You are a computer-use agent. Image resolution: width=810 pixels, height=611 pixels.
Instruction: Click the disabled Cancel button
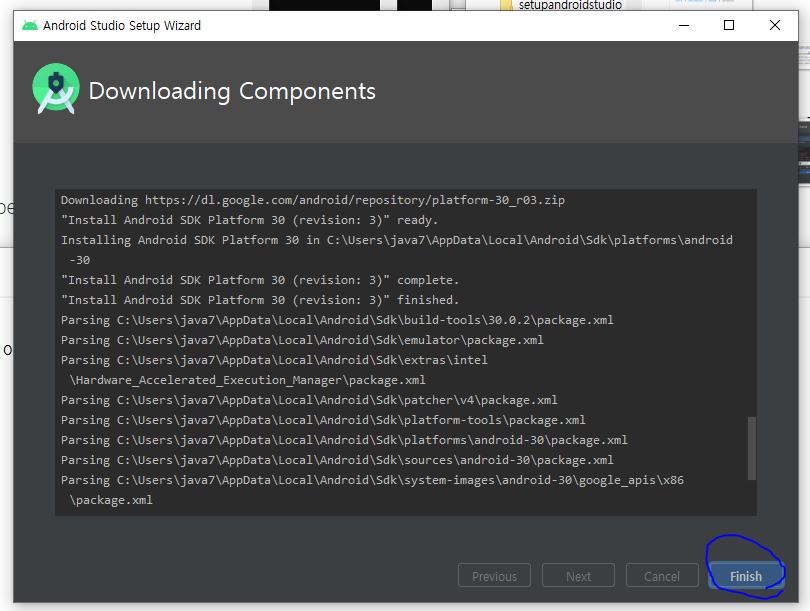(x=662, y=575)
